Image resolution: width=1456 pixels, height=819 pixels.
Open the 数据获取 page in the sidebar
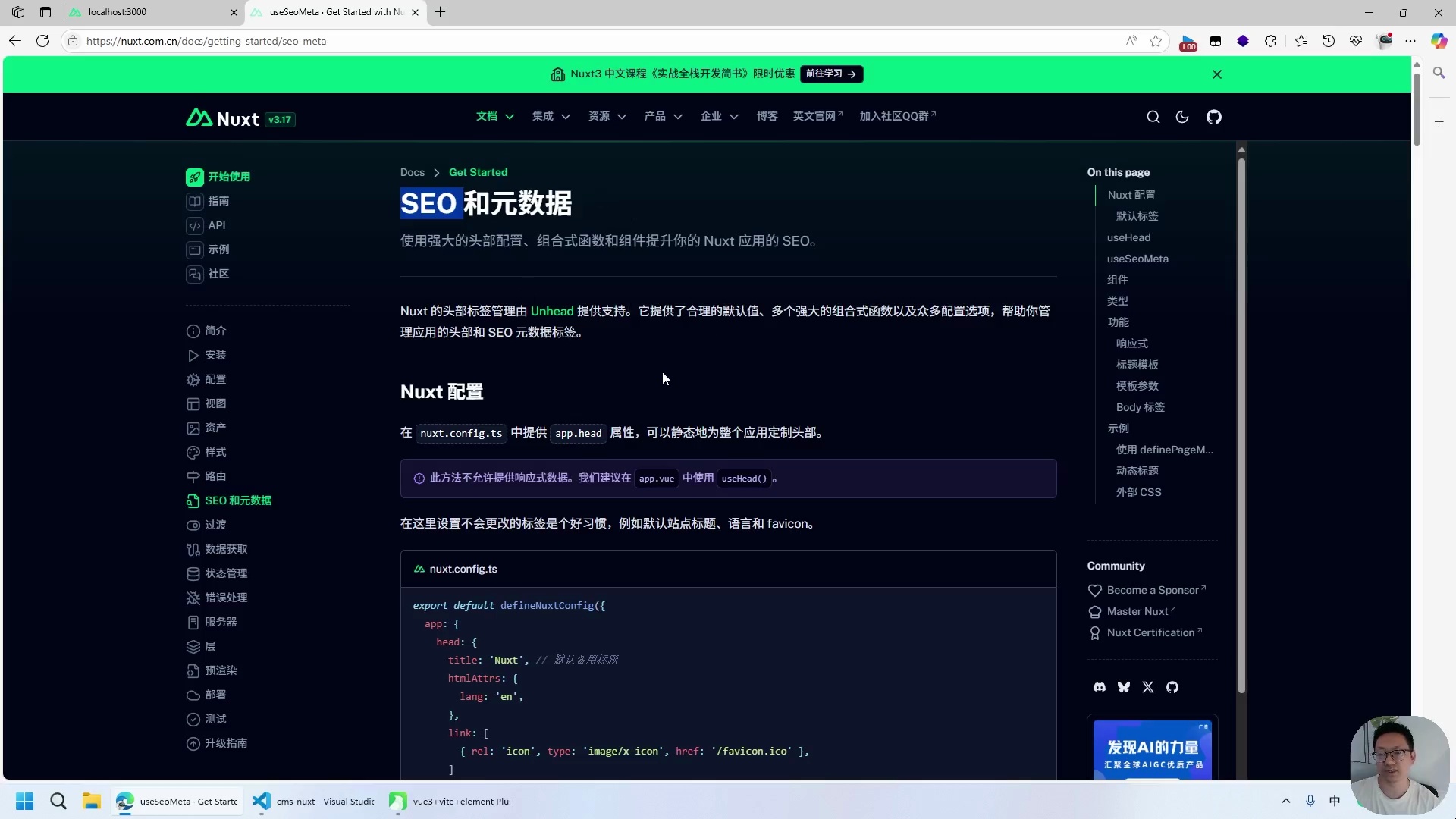coord(217,549)
